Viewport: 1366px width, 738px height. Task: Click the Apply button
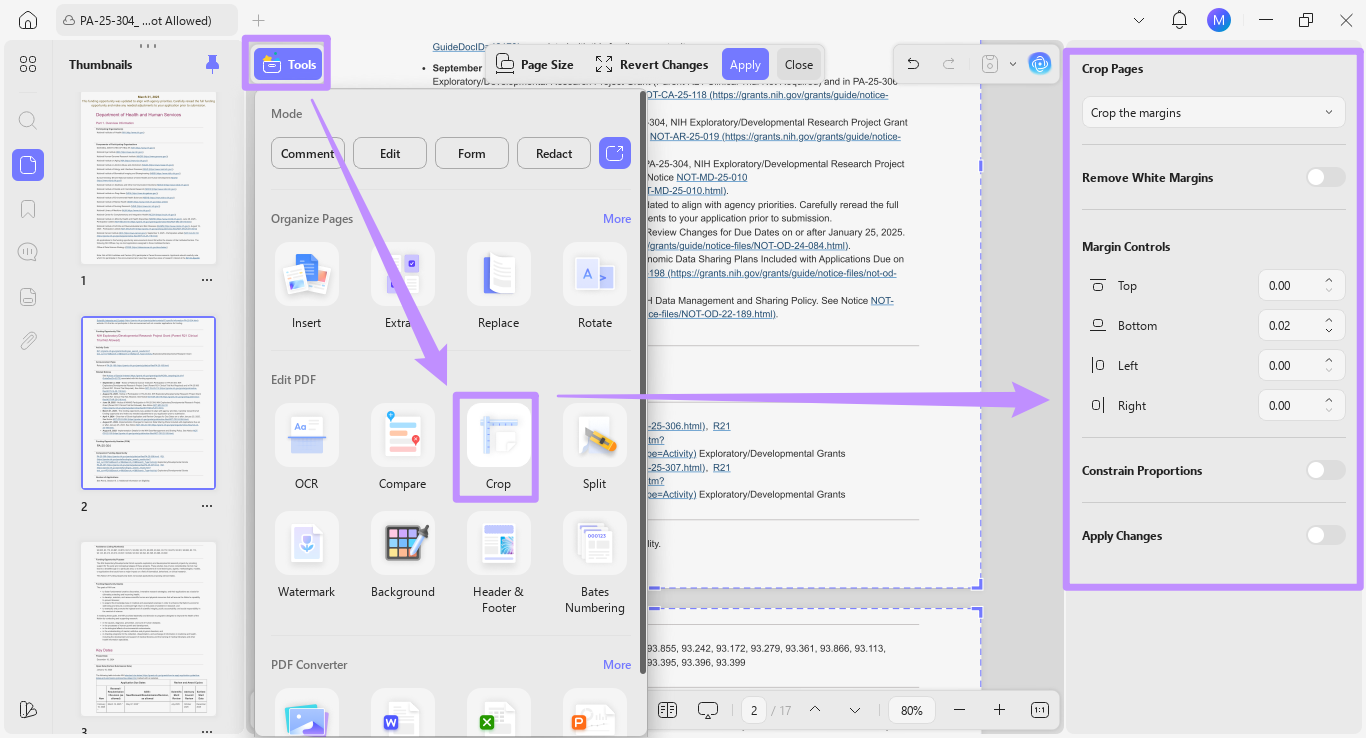(745, 64)
